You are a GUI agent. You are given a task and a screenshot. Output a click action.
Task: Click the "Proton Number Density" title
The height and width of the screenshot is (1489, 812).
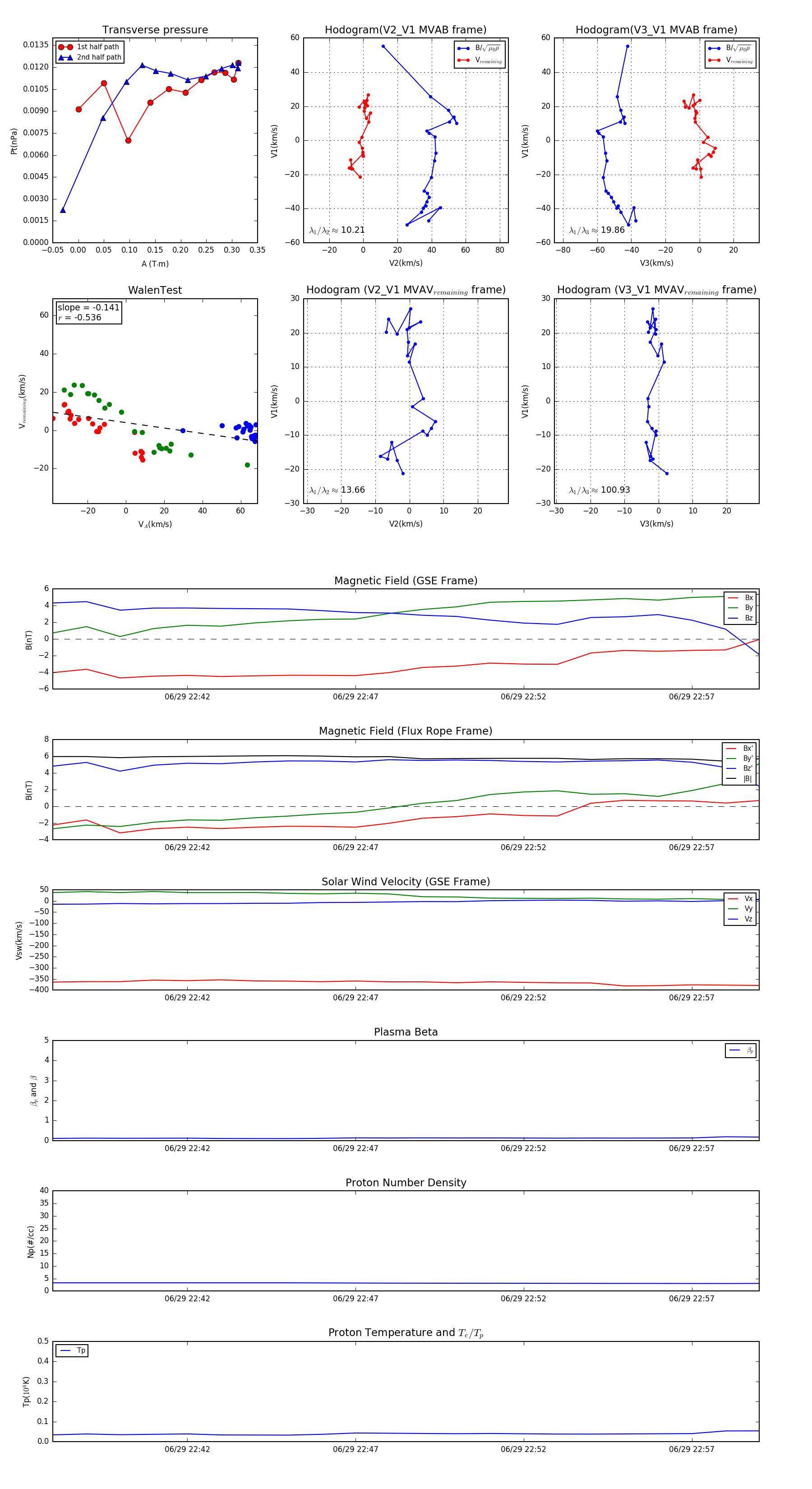click(406, 1183)
